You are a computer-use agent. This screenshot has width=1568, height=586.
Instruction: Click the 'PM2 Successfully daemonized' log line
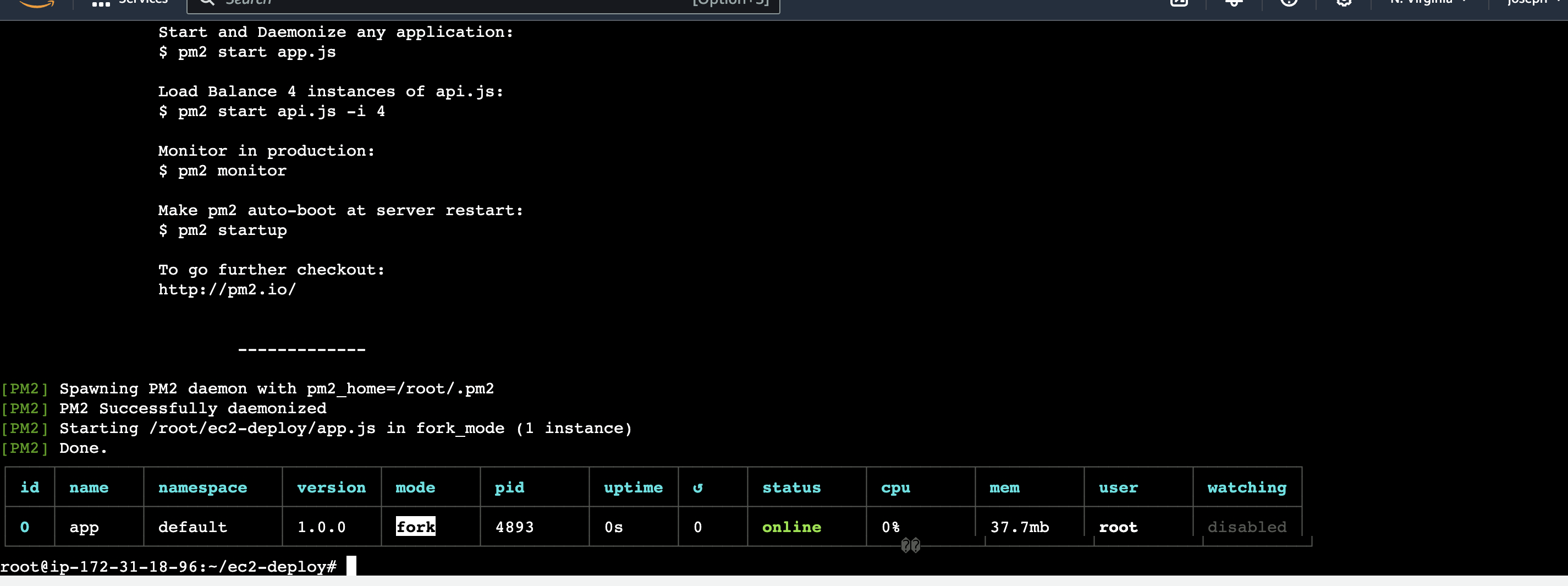tap(164, 408)
